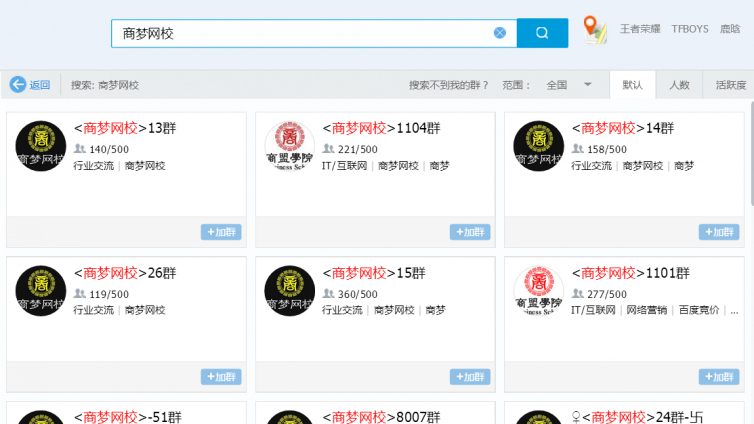Join the 14群 group
Image resolution: width=754 pixels, height=424 pixels.
click(x=719, y=232)
